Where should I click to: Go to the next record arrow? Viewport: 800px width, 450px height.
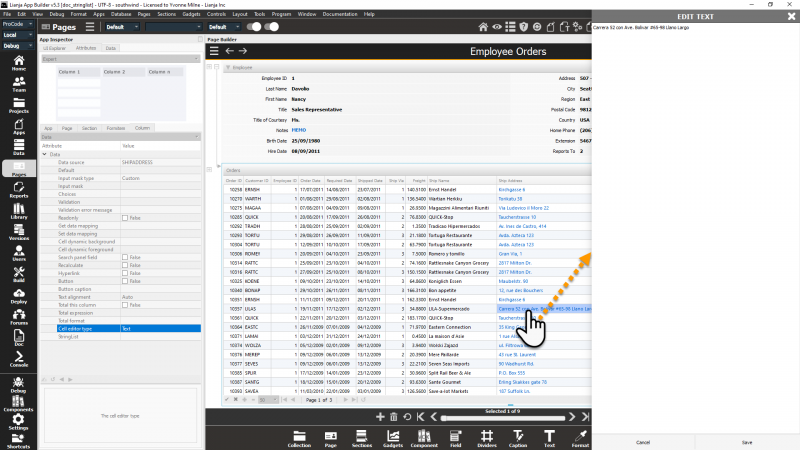point(572,417)
